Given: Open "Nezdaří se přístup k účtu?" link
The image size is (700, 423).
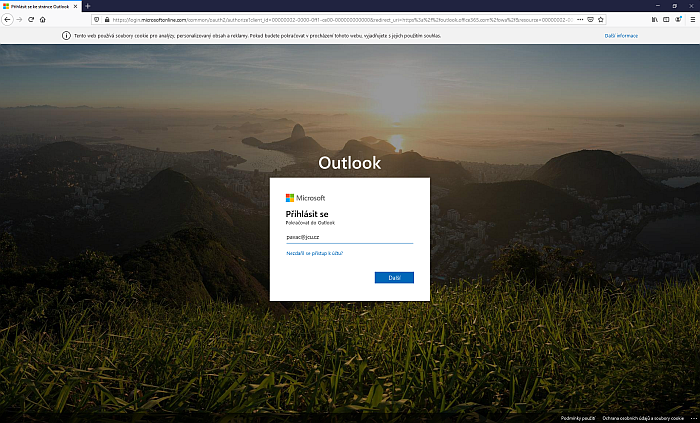Looking at the screenshot, I should coord(315,253).
